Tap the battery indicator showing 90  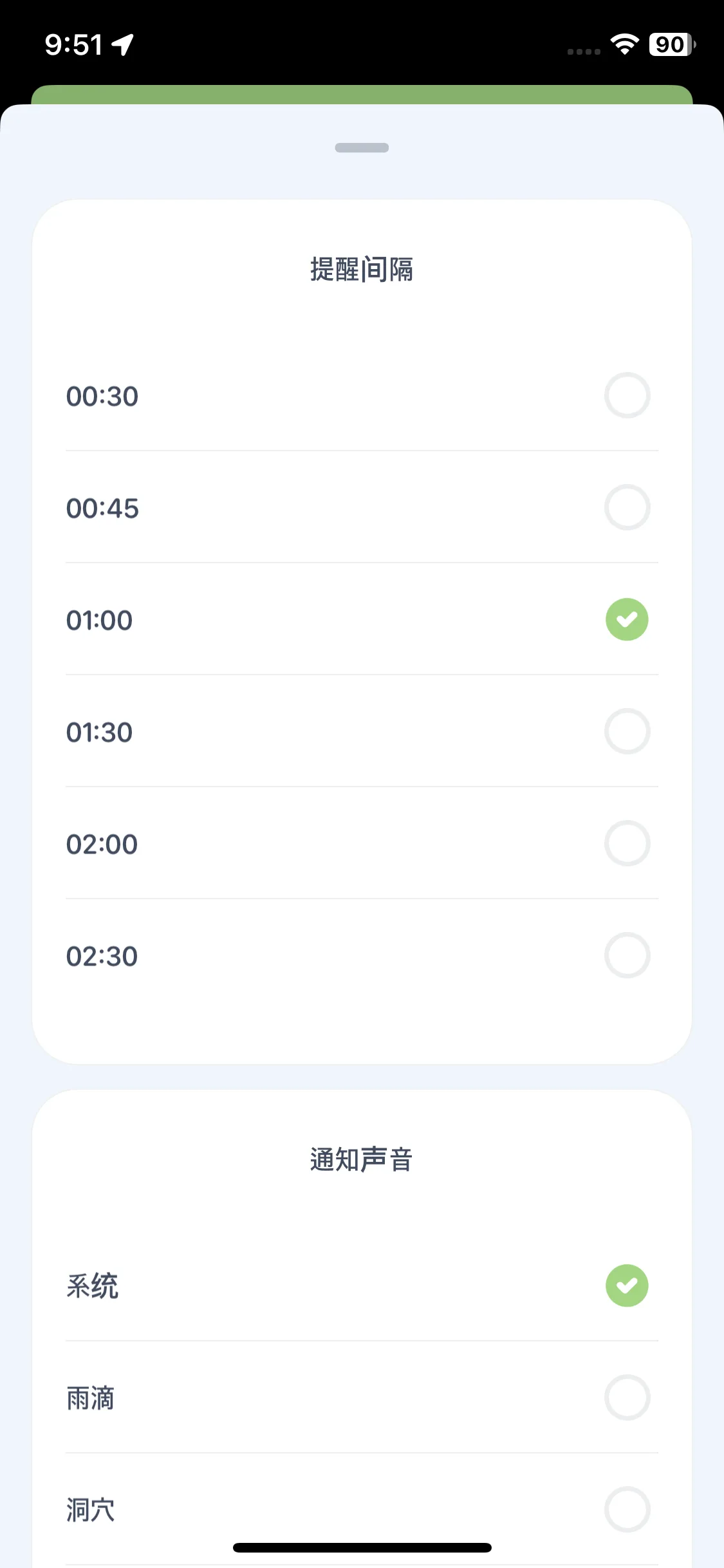tap(673, 44)
